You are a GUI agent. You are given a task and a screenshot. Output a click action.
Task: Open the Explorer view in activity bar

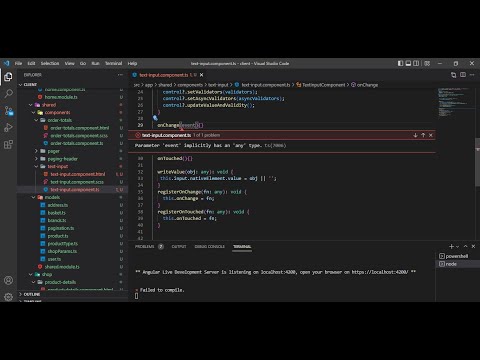[8, 77]
